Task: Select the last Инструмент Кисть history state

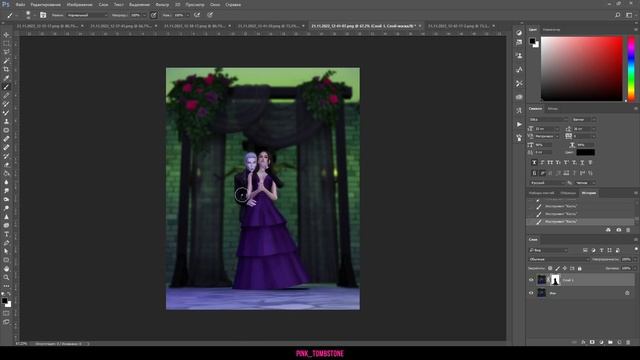Action: point(580,222)
